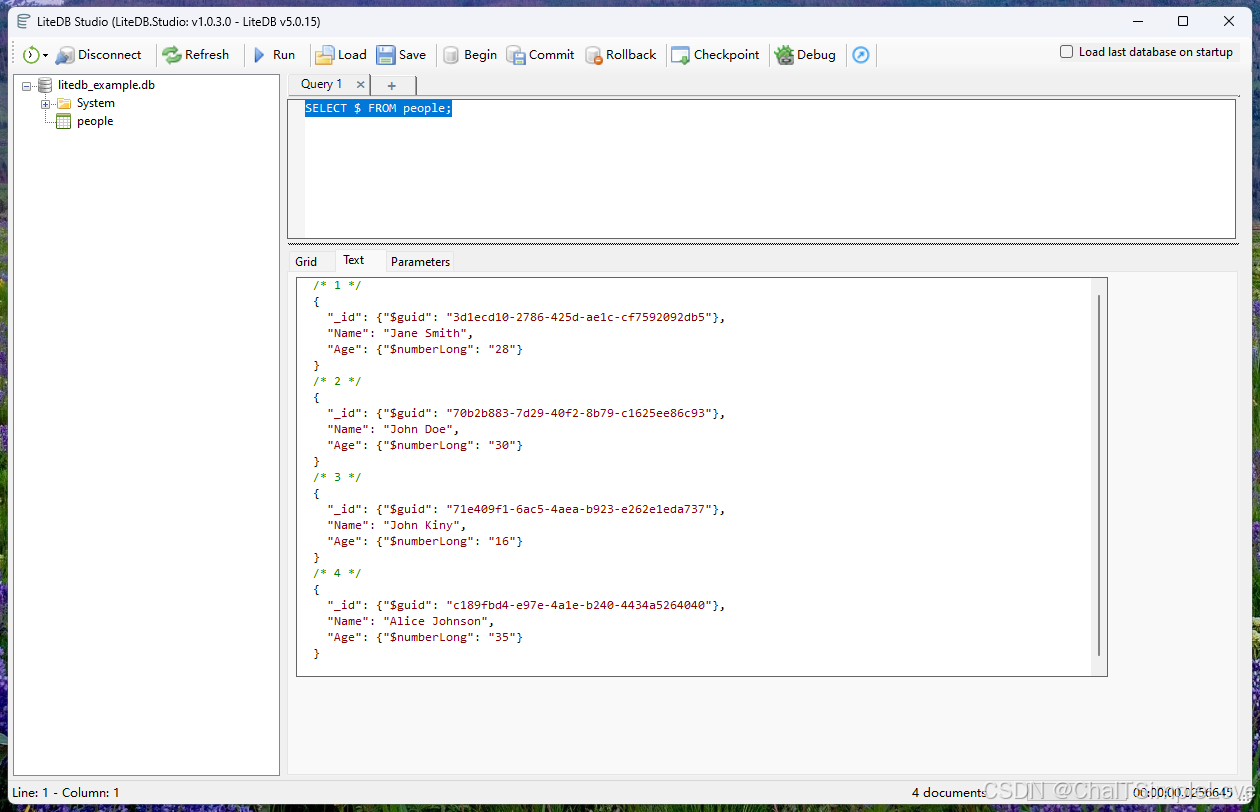Click the guid starting with 3d1ecd10
This screenshot has height=812, width=1260.
(x=581, y=317)
